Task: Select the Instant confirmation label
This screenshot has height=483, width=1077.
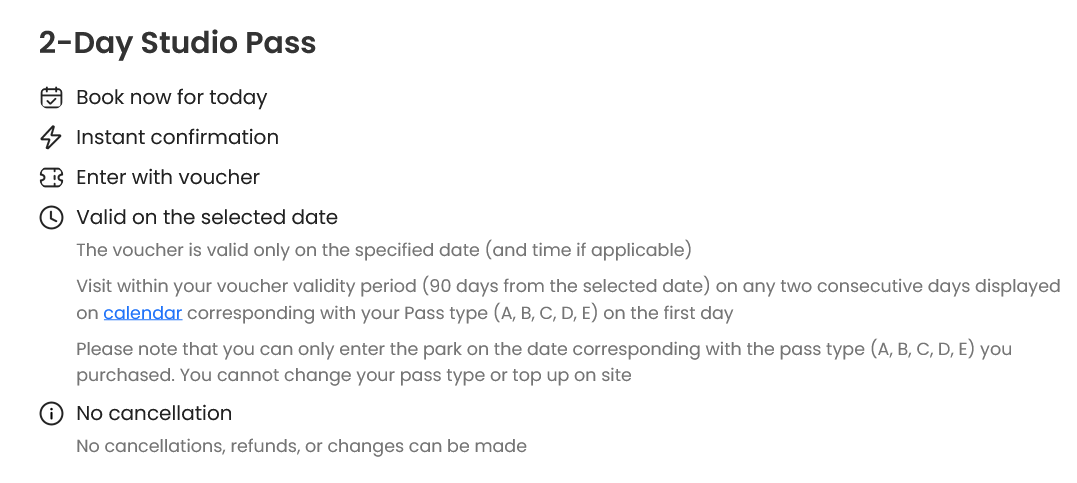Action: point(177,137)
